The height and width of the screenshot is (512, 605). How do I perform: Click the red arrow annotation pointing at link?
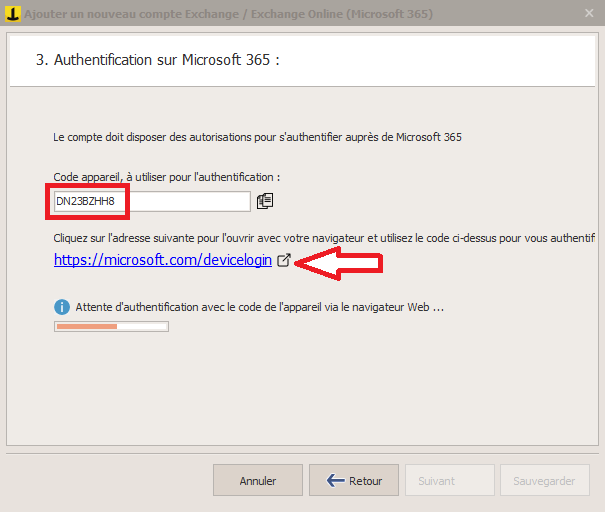coord(339,264)
